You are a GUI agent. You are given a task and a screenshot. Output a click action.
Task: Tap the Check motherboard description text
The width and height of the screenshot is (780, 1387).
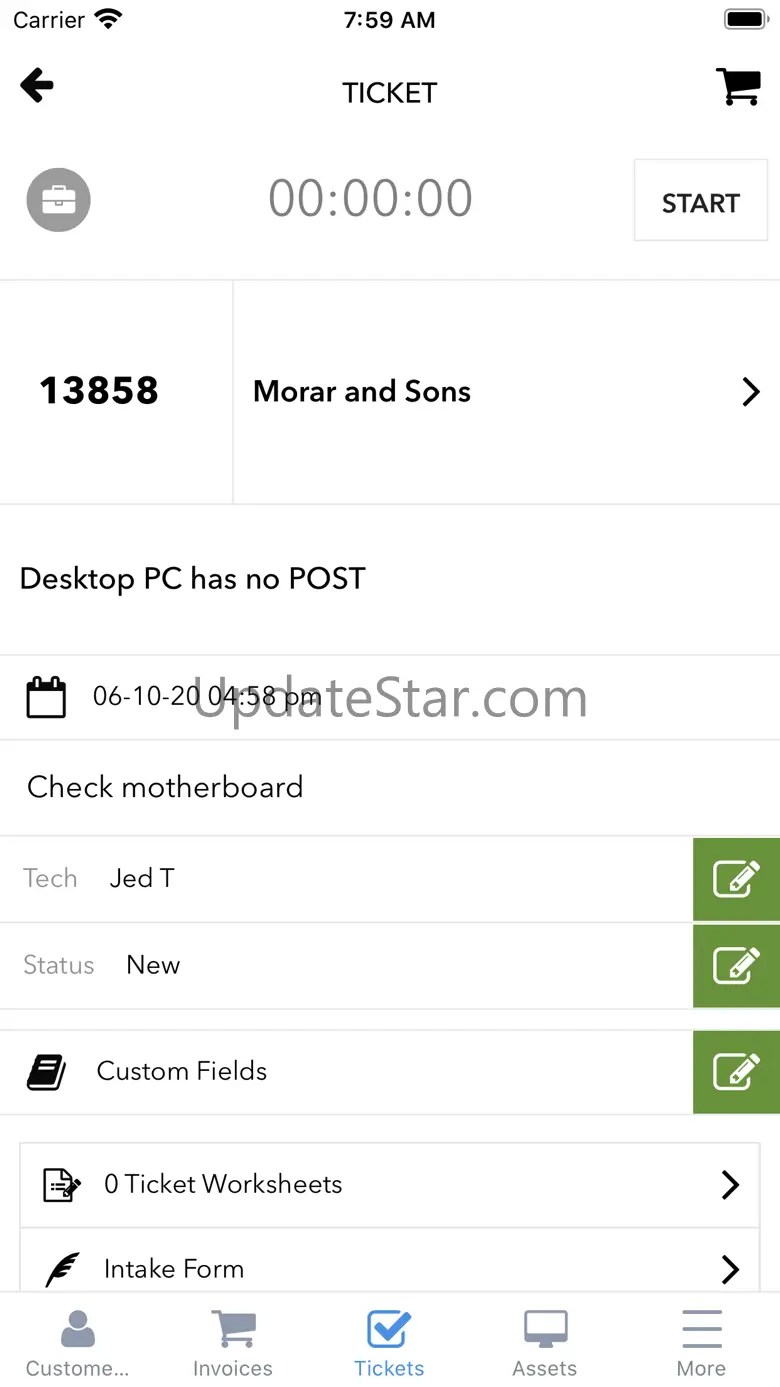[x=165, y=787]
